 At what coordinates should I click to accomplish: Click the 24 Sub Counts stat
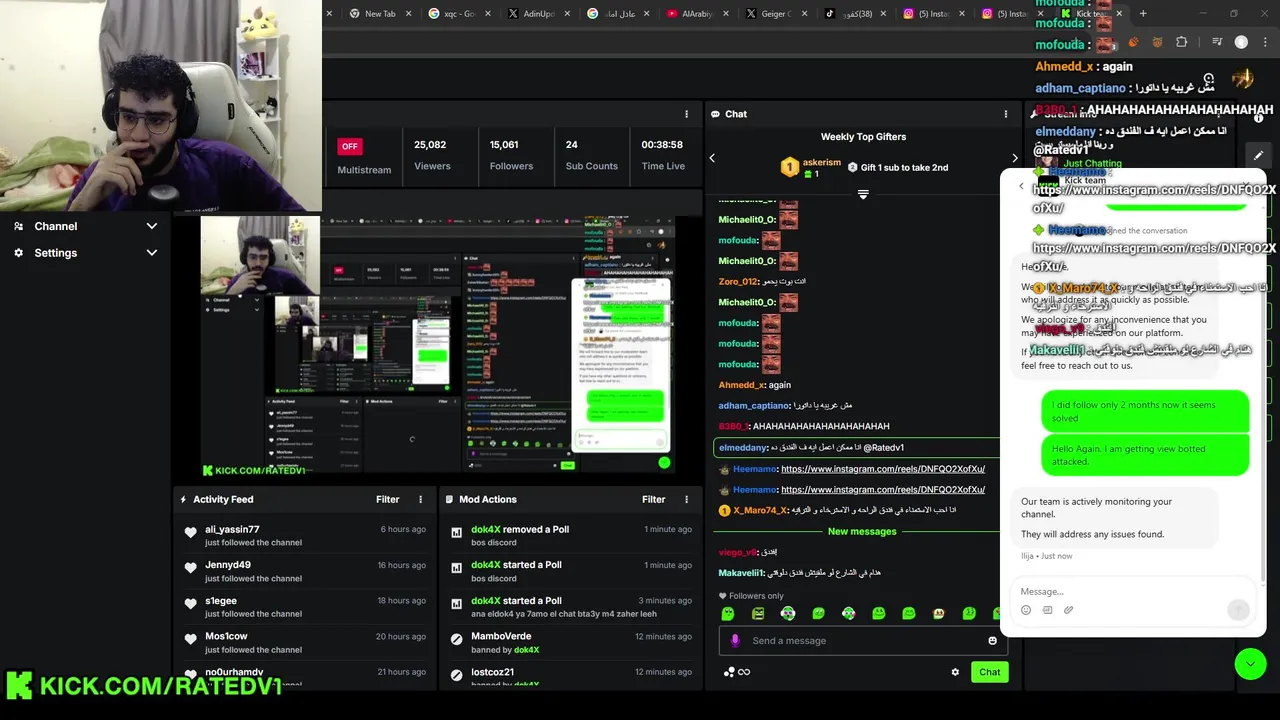pos(591,155)
